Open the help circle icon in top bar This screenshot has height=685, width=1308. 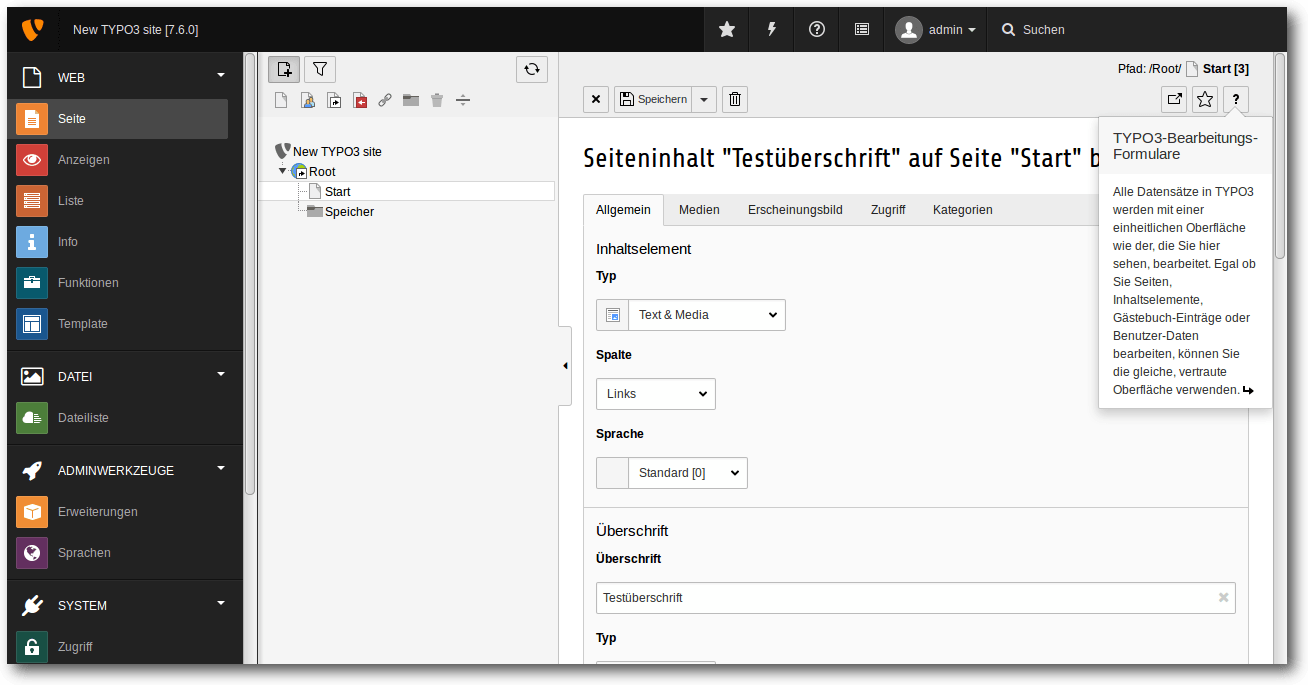[817, 30]
